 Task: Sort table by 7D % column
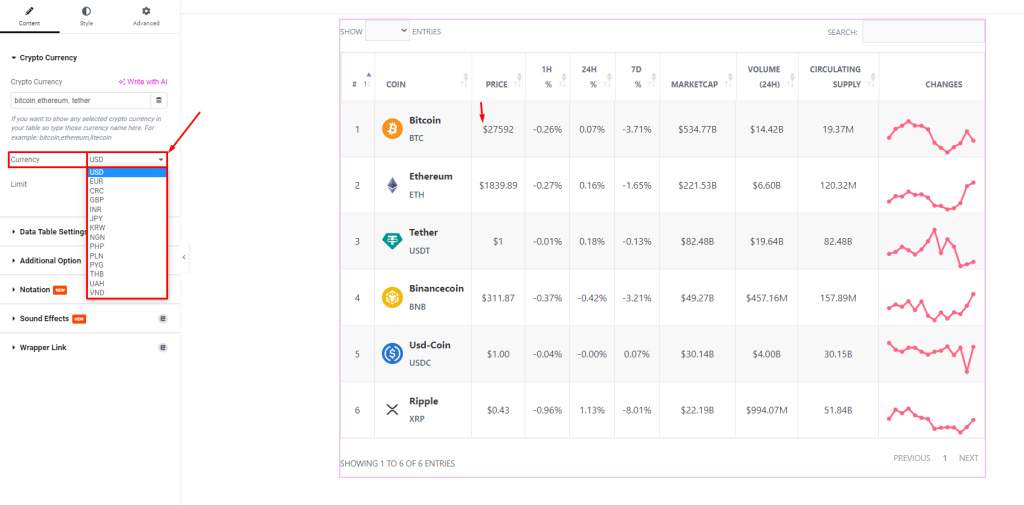click(637, 77)
